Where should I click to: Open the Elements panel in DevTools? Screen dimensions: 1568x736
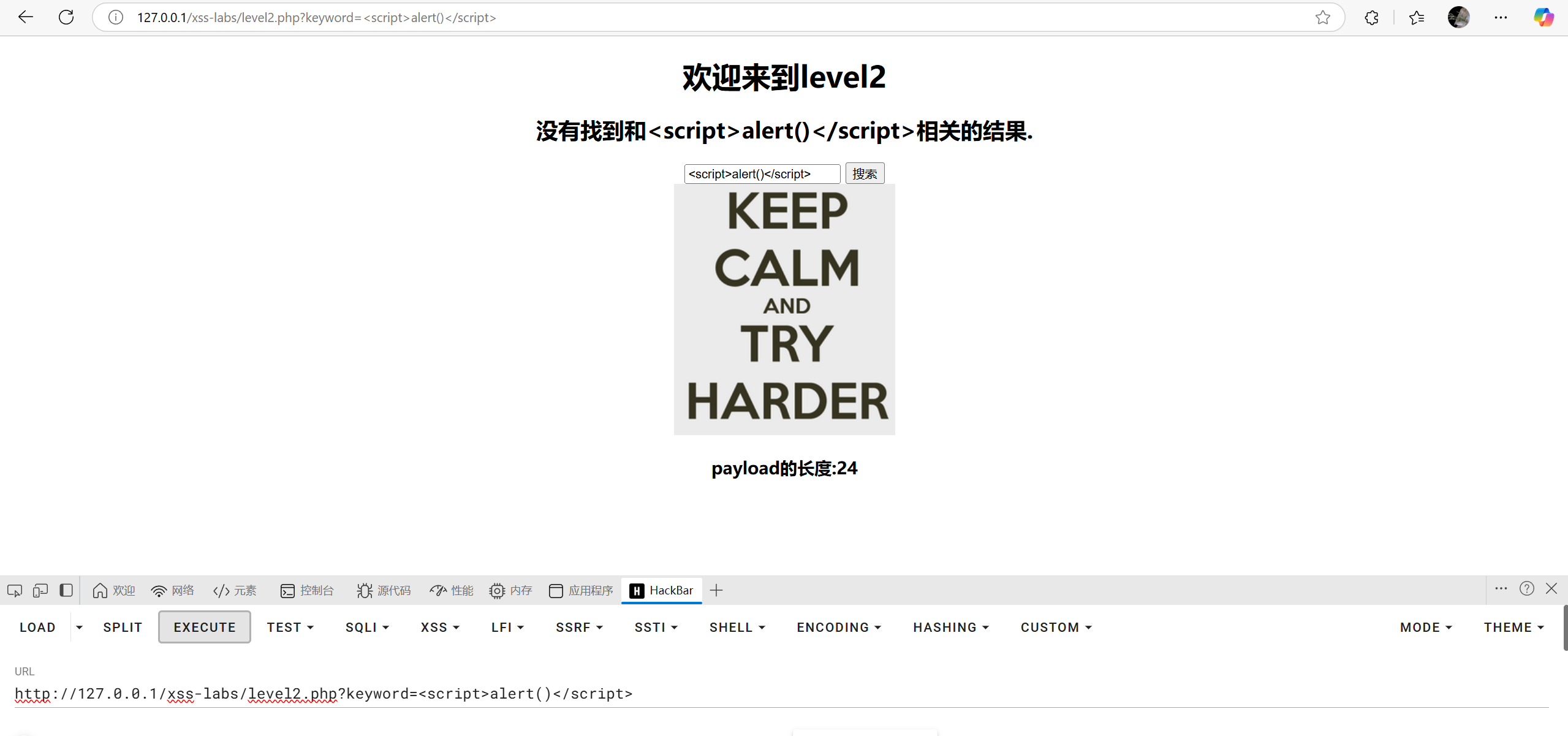pyautogui.click(x=235, y=590)
